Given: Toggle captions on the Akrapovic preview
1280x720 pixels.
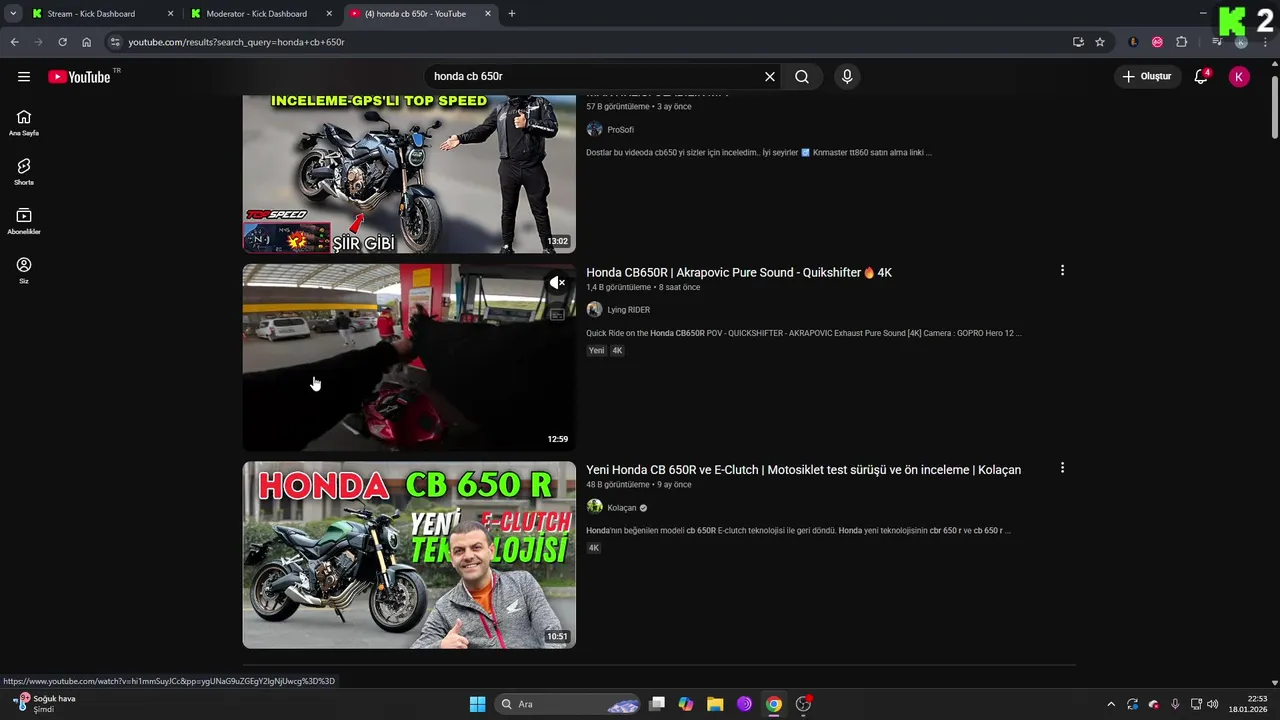Looking at the screenshot, I should [557, 314].
